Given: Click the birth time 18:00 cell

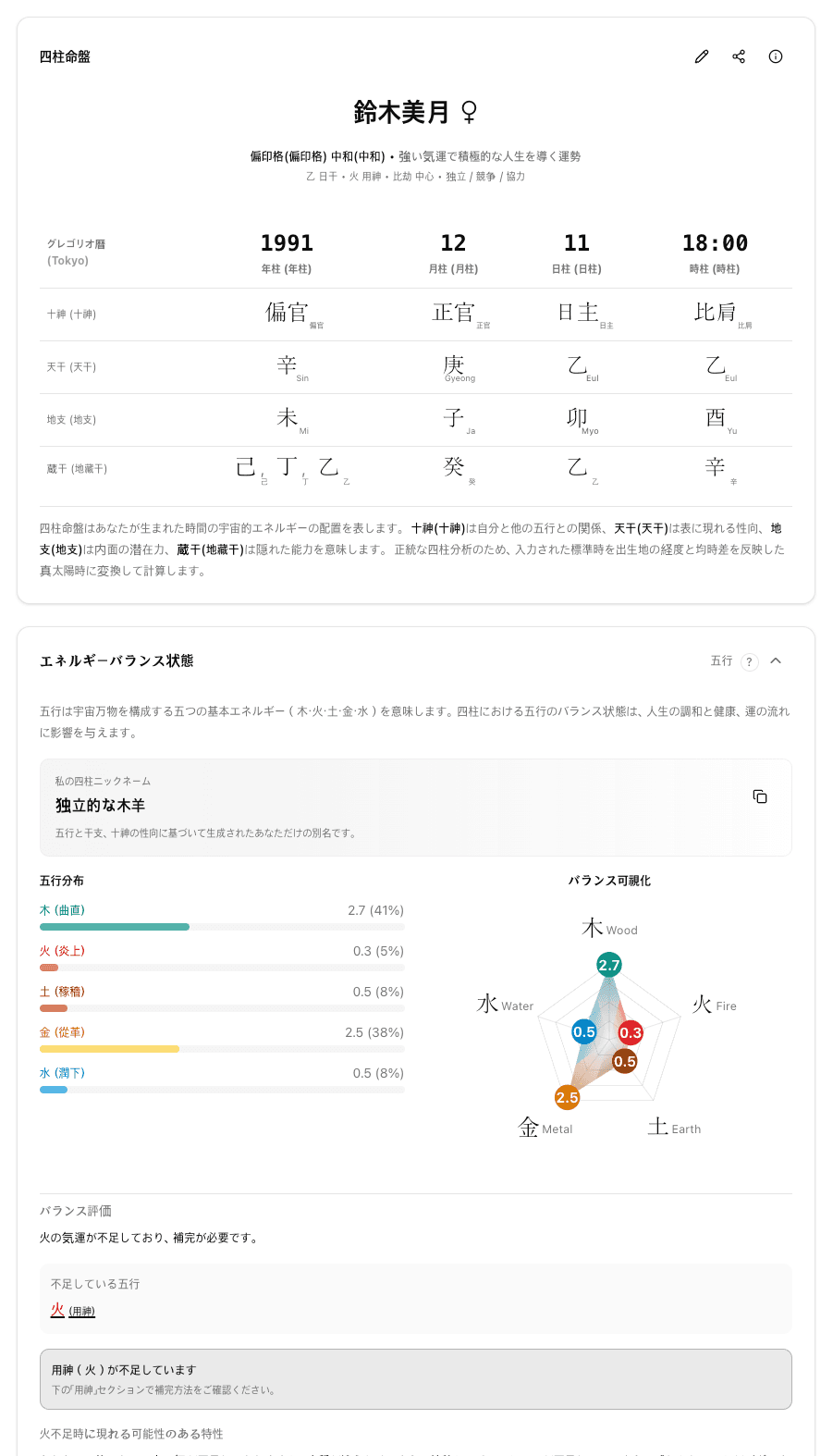Looking at the screenshot, I should tap(715, 243).
